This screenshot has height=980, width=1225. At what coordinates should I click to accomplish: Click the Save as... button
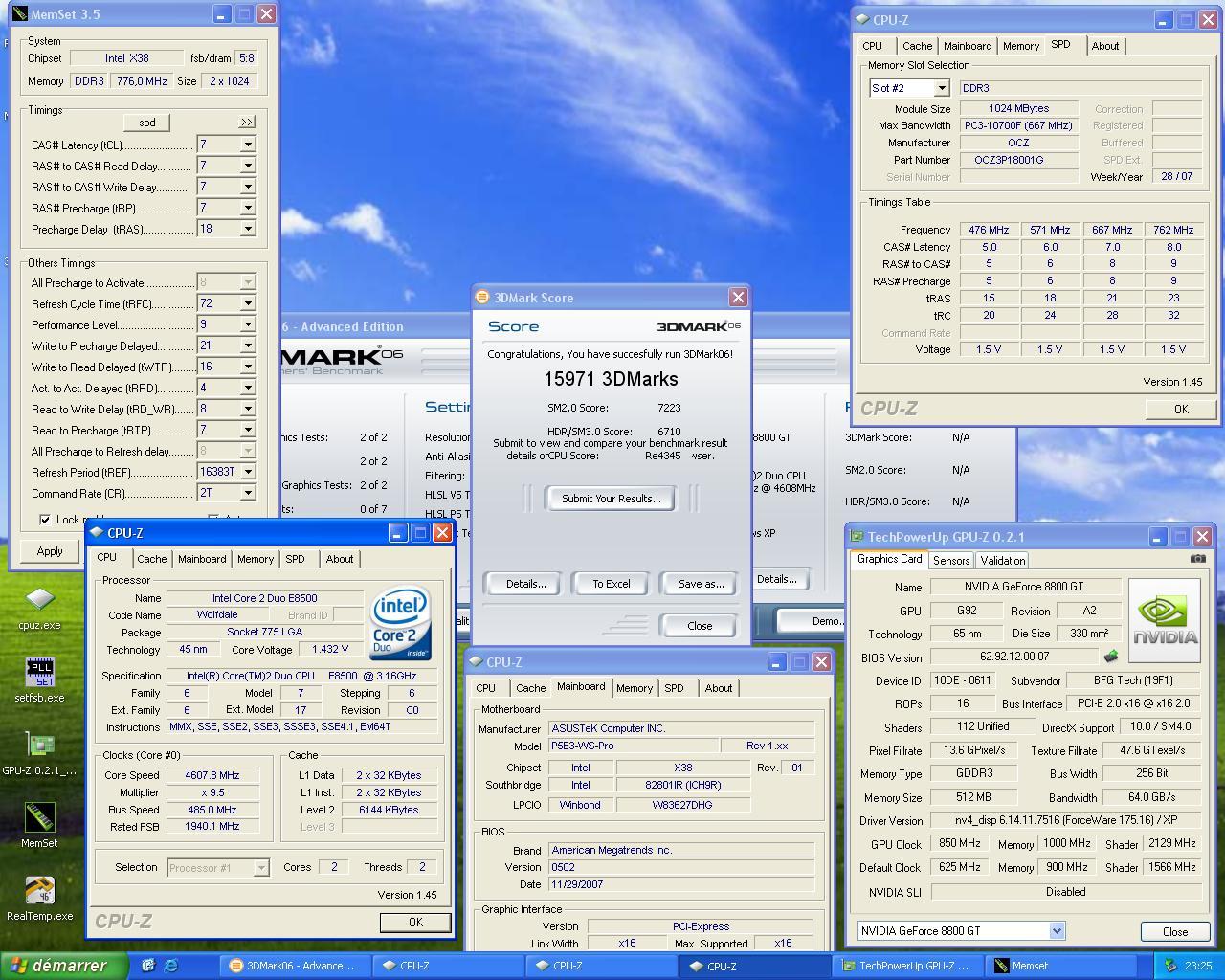coord(701,584)
